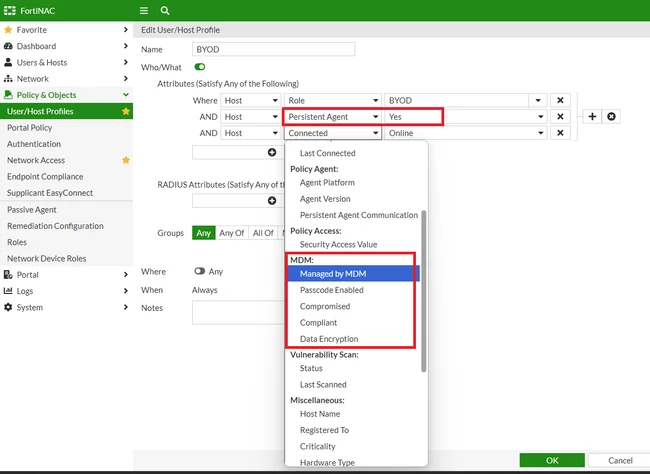Expand the Dashboard menu chevron
This screenshot has width=650, height=474.
[126, 46]
